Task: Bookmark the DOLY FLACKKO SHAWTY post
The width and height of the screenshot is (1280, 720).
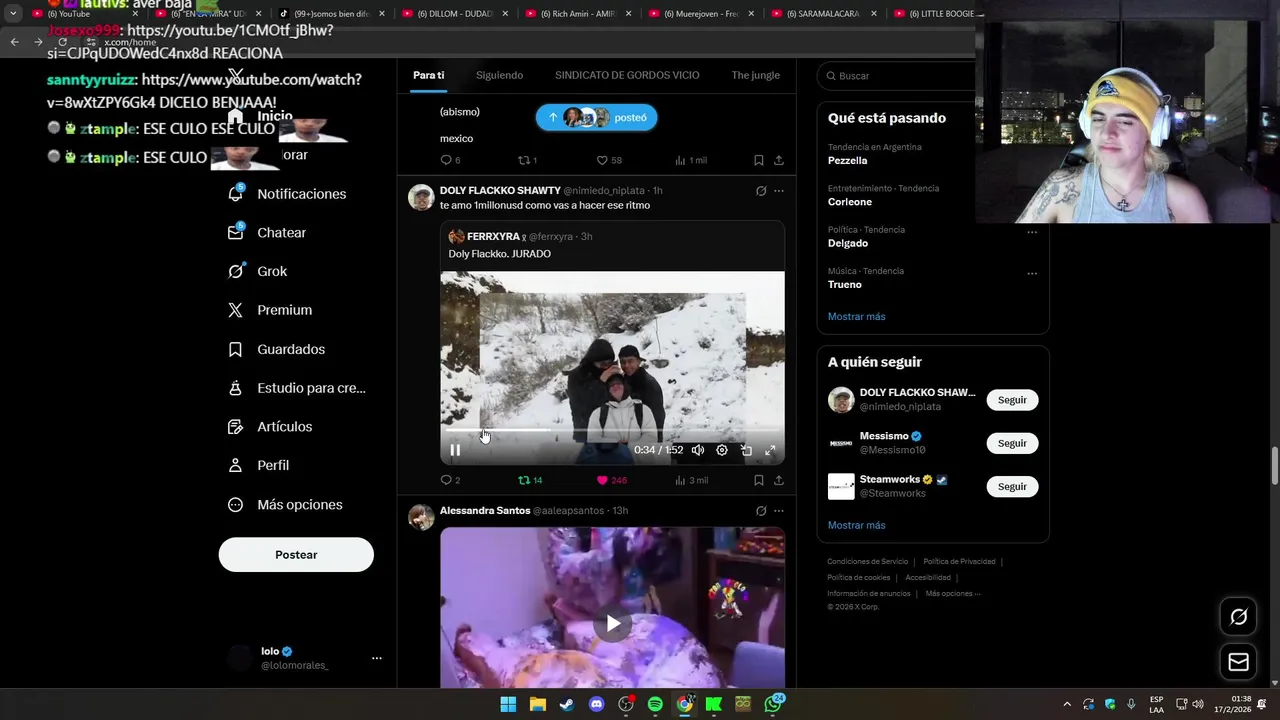Action: (759, 480)
